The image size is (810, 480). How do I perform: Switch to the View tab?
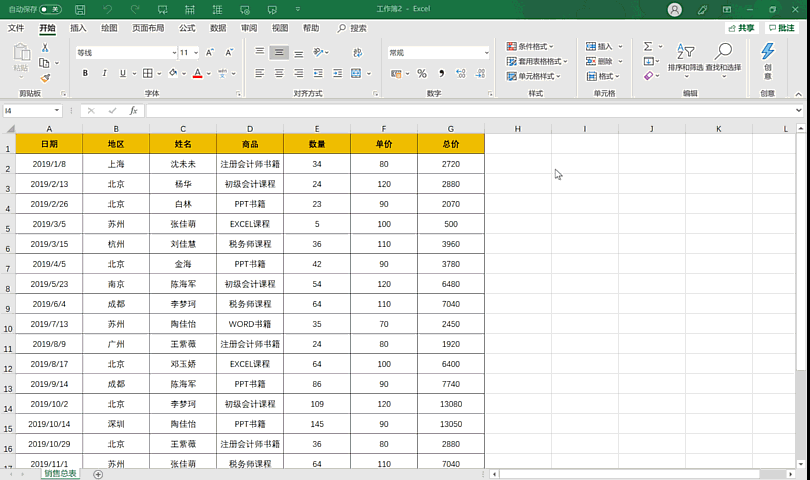pos(280,28)
